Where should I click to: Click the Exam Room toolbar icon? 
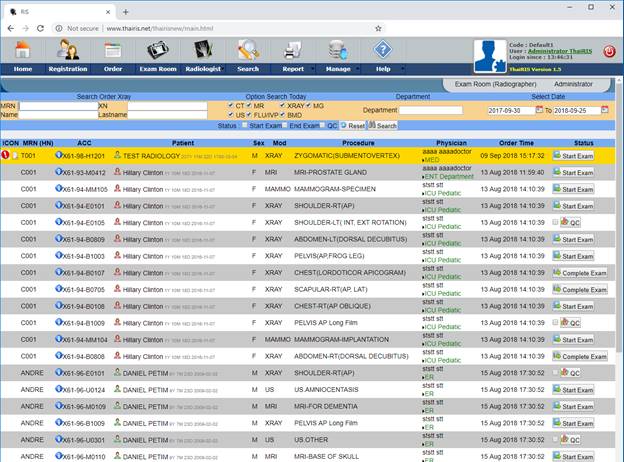coord(158,51)
